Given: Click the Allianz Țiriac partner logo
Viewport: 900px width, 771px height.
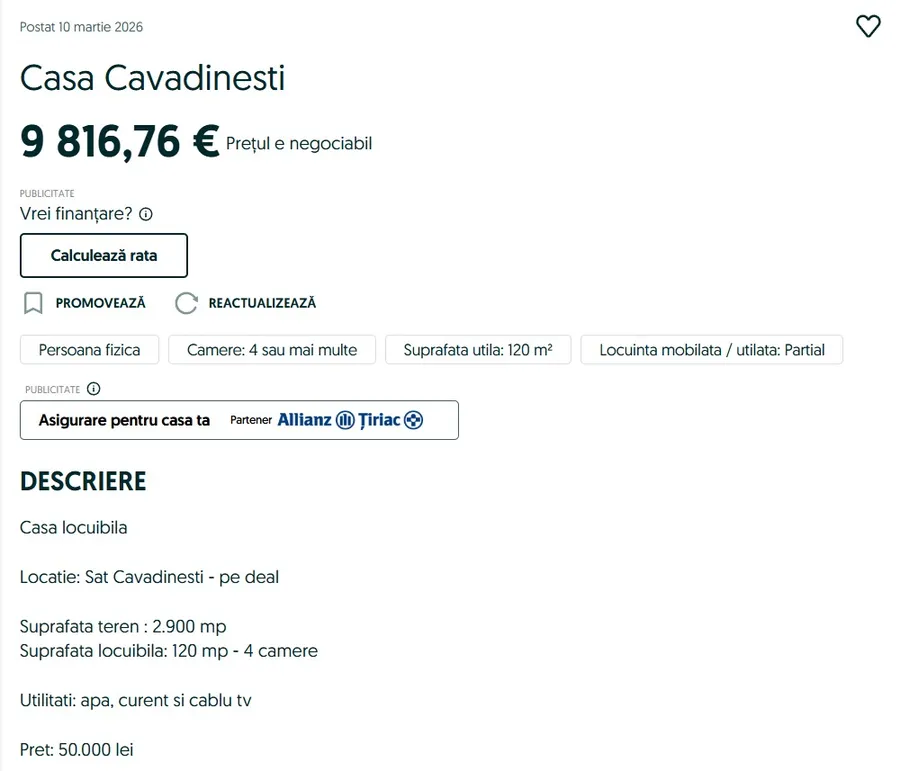Looking at the screenshot, I should pos(350,420).
